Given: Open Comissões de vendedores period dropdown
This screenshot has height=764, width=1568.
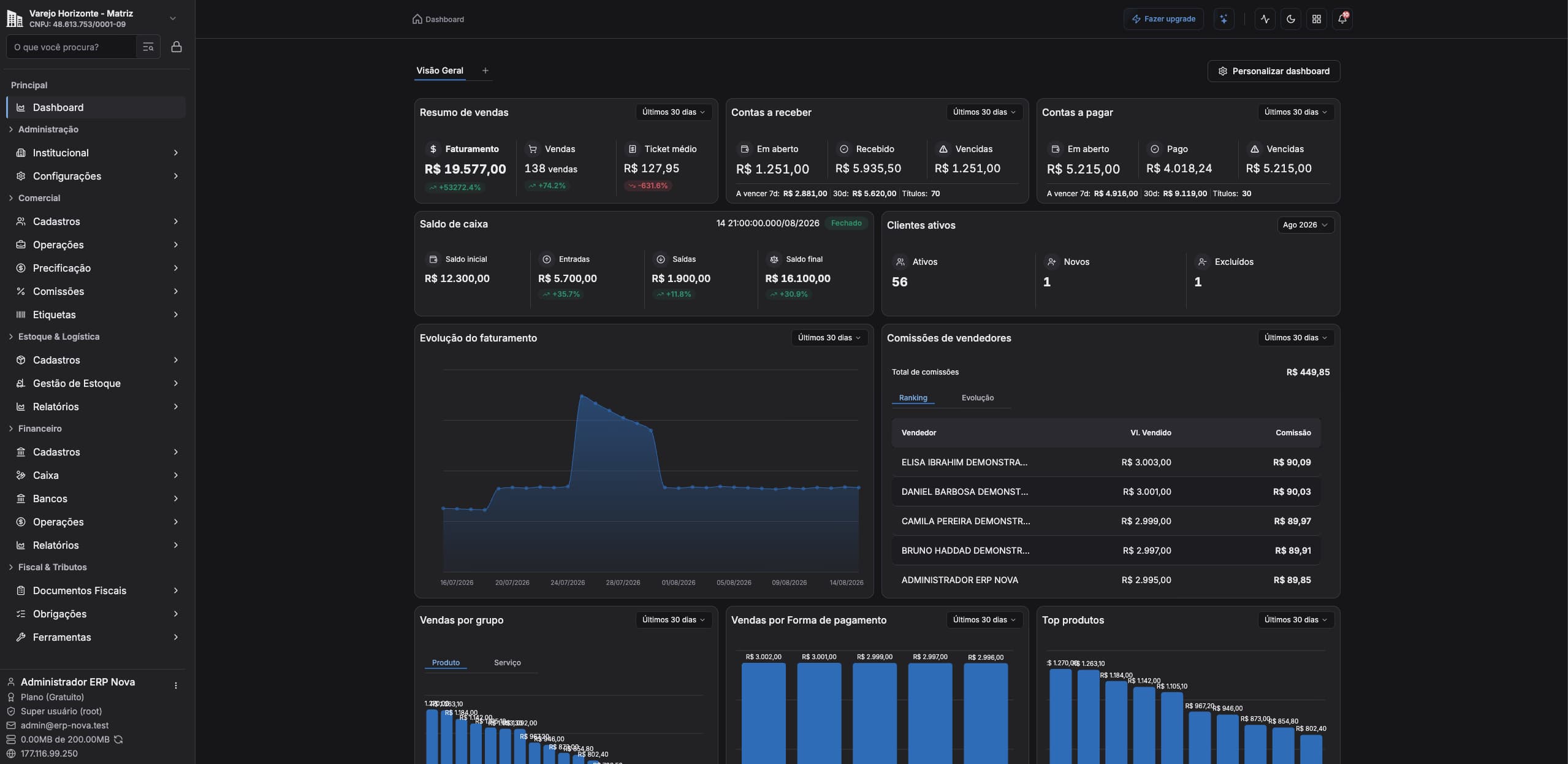Looking at the screenshot, I should (1296, 338).
